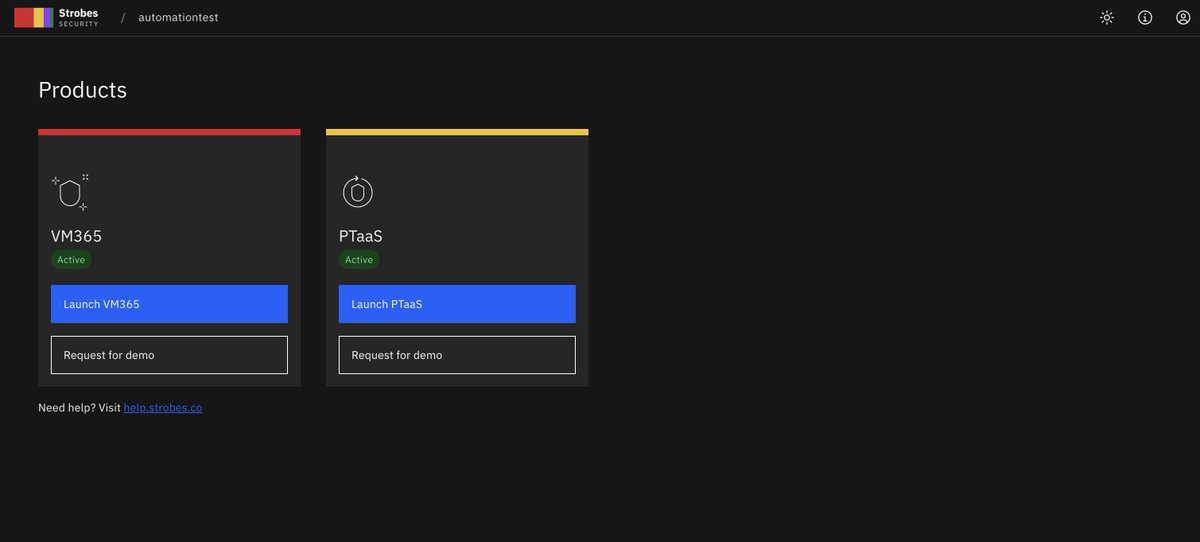Toggle the light theme sun icon
The width and height of the screenshot is (1200, 542).
pos(1107,17)
